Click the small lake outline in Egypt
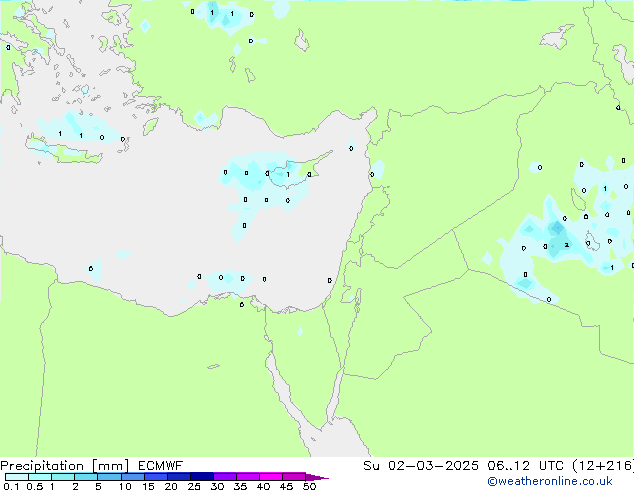 click(x=213, y=367)
